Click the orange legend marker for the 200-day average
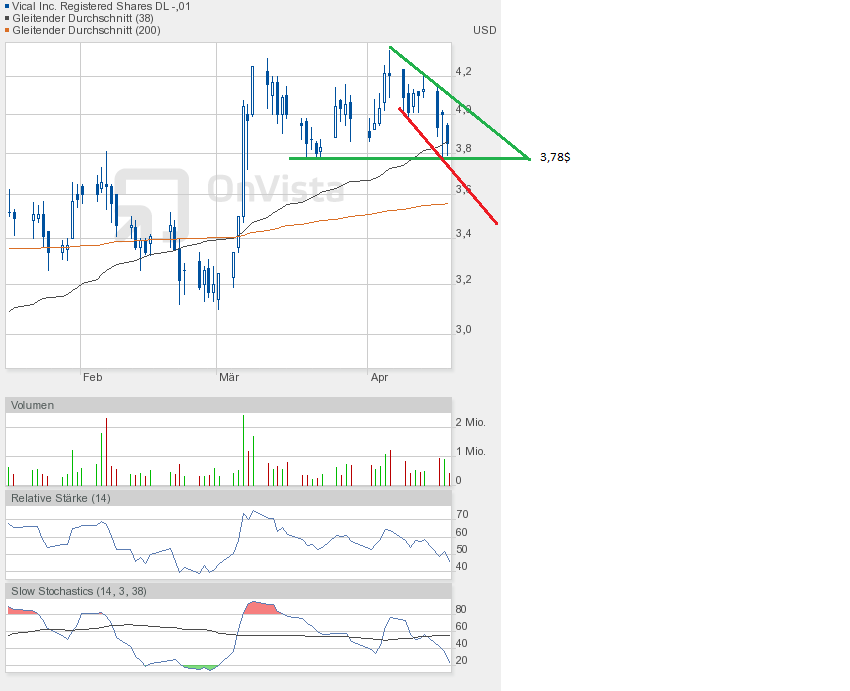This screenshot has width=850, height=691. click(x=7, y=30)
